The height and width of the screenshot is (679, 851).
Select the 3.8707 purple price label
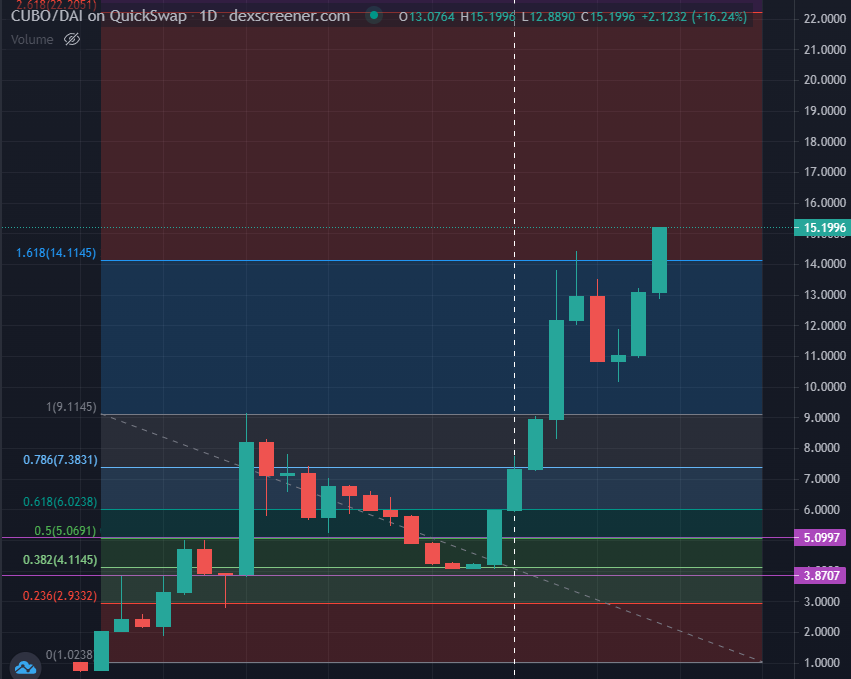[x=820, y=575]
